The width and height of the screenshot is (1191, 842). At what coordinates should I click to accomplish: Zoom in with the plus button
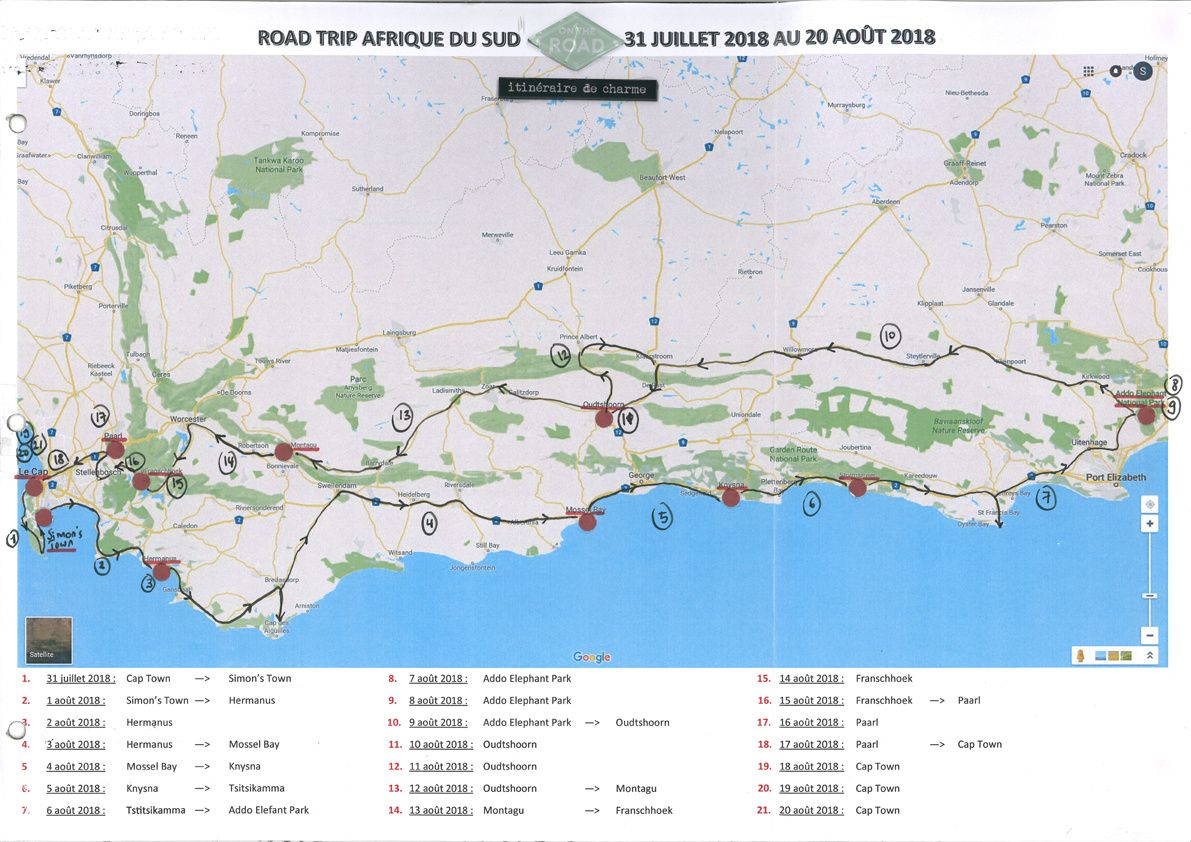1150,524
